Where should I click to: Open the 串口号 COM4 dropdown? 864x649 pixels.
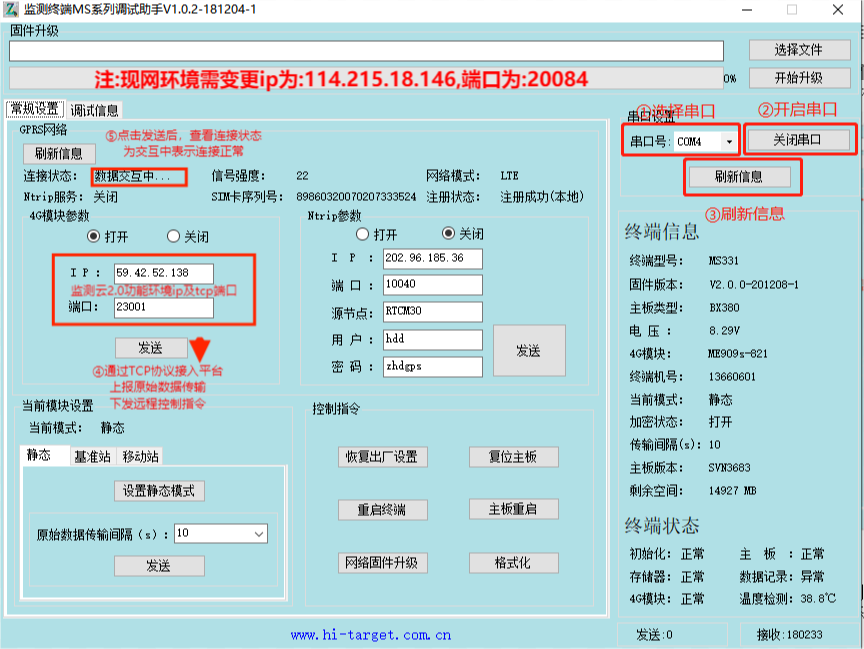729,142
